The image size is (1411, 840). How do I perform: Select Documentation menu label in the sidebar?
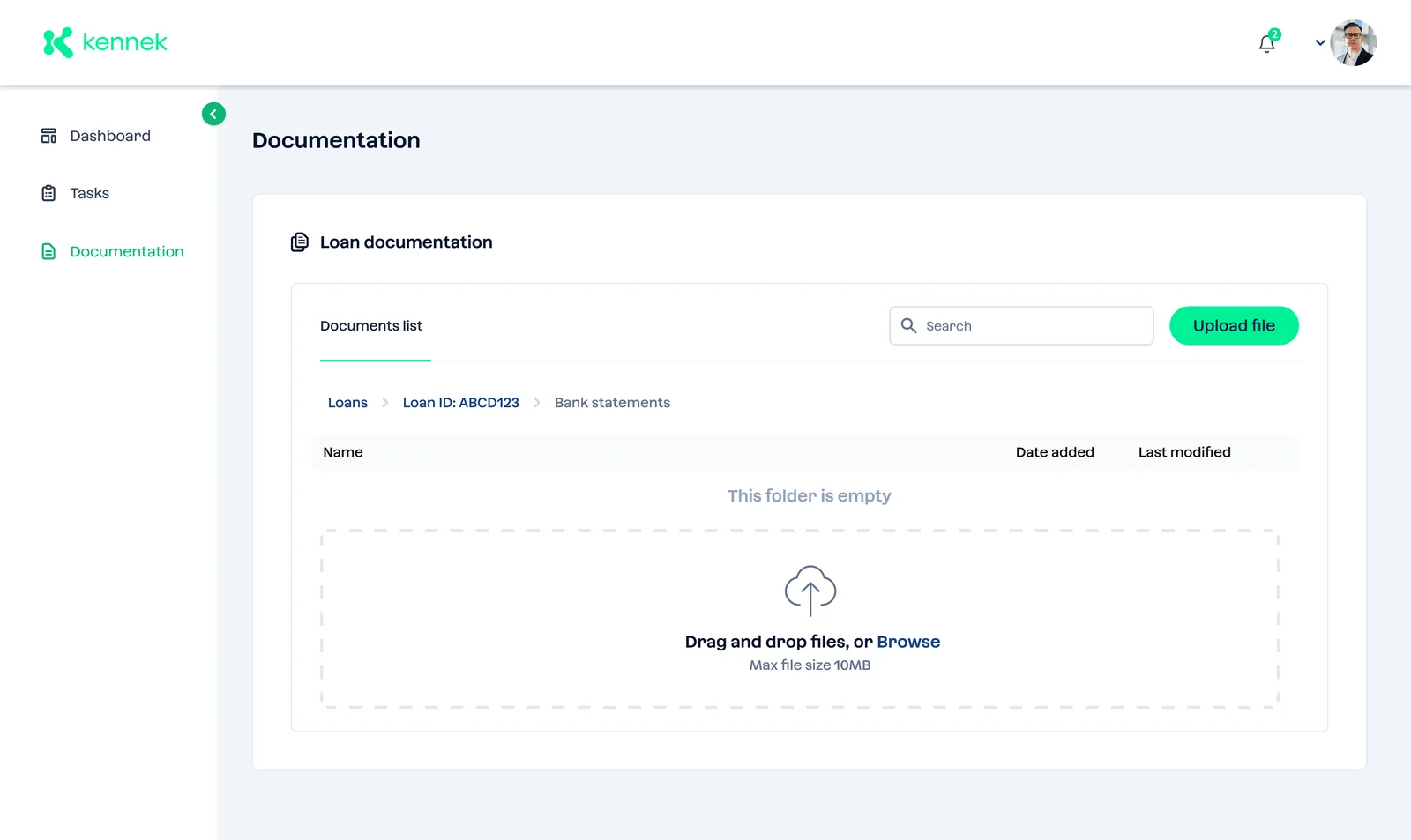(127, 251)
